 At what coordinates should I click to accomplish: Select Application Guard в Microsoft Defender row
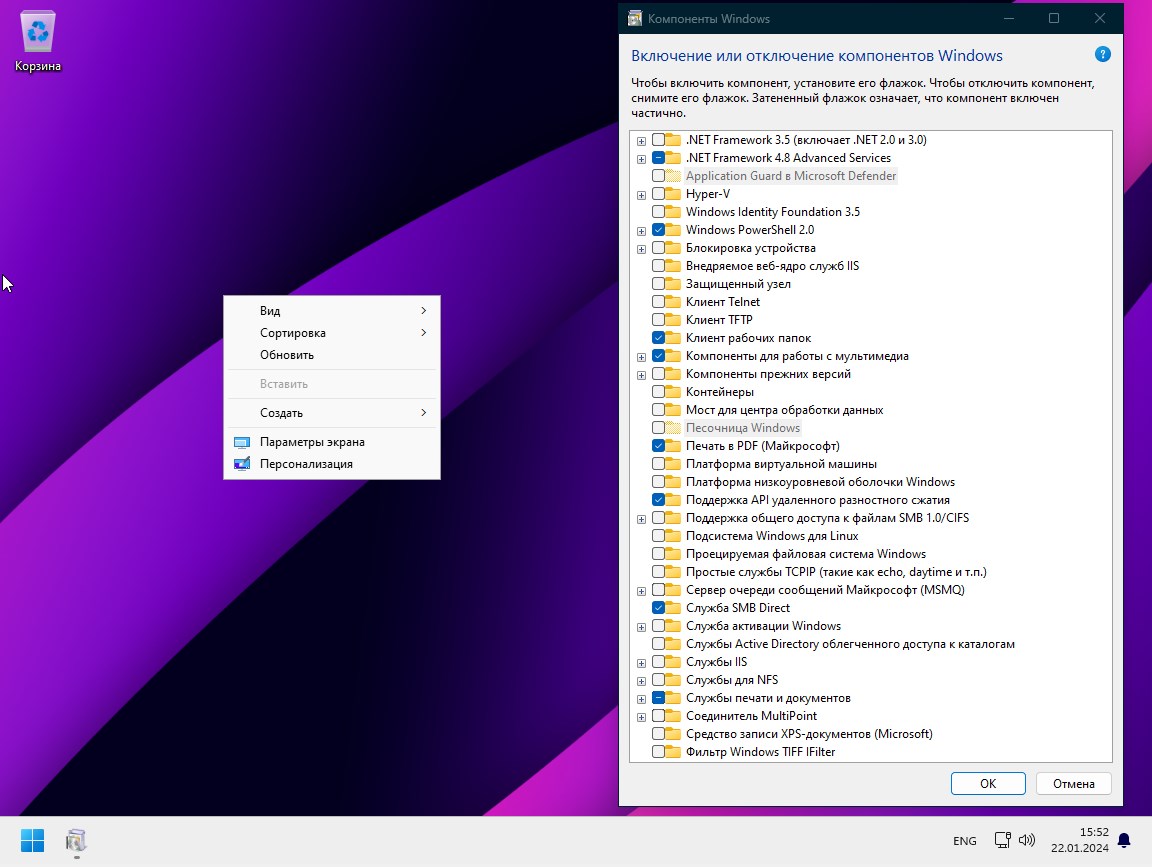pos(791,176)
